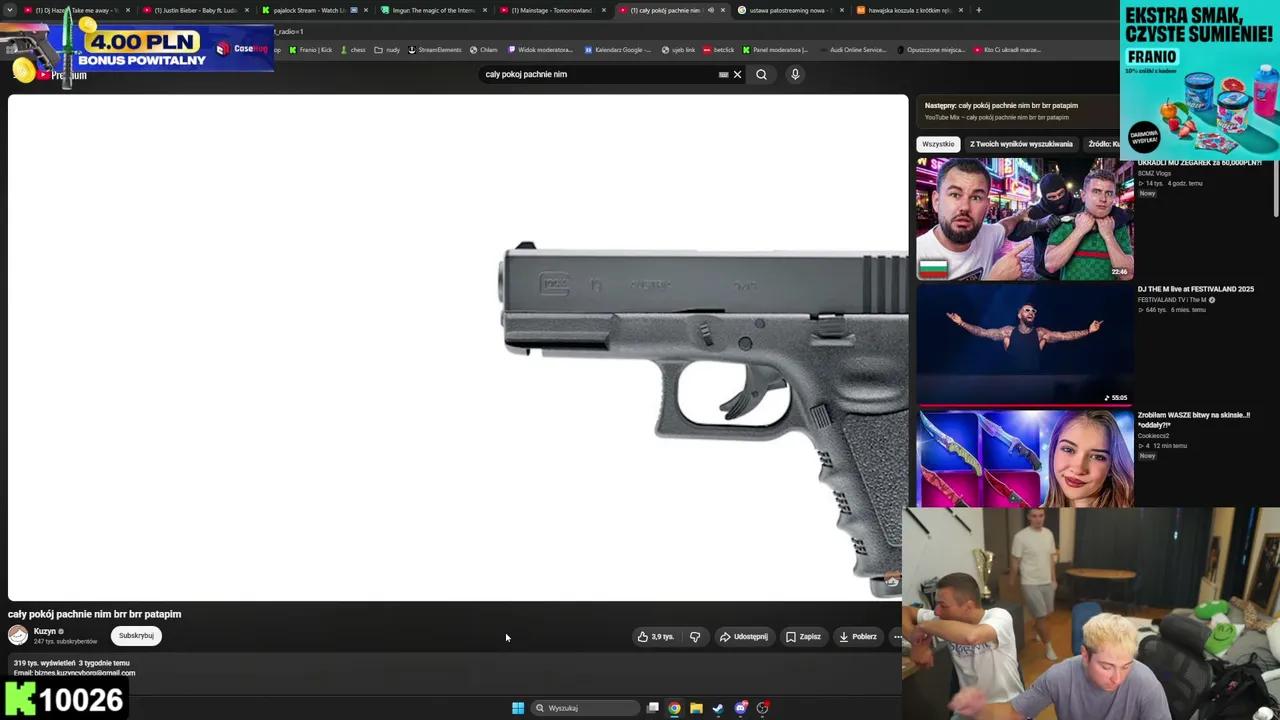Open Steam from the taskbar
1280x720 pixels.
click(718, 708)
